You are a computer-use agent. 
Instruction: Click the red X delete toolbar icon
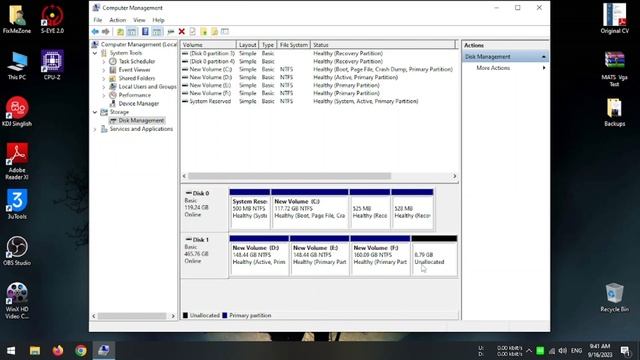[182, 31]
